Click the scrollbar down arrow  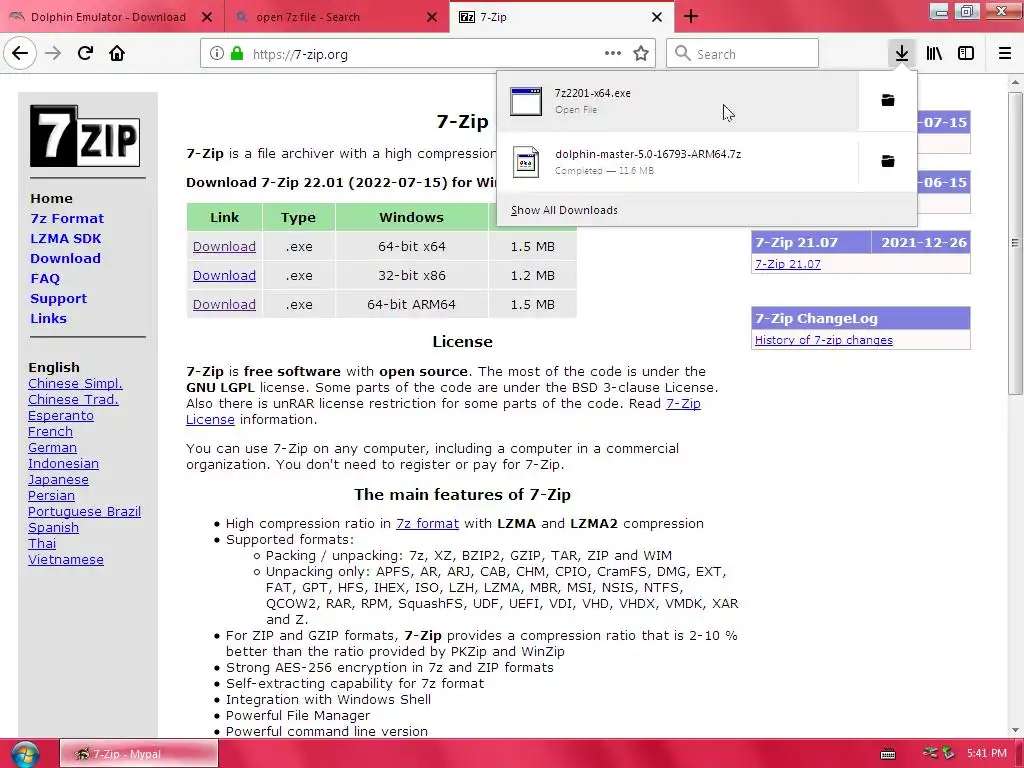[1015, 730]
